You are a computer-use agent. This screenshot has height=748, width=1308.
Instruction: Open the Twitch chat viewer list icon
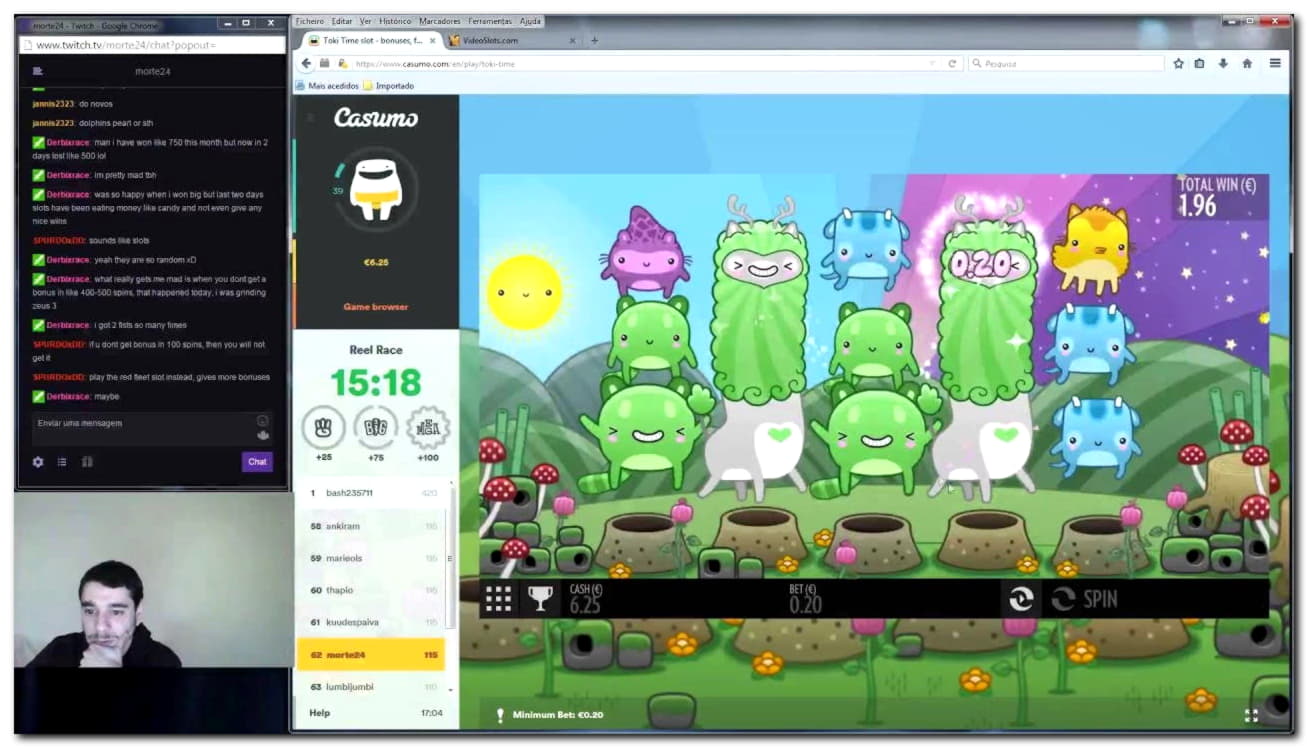[38, 72]
